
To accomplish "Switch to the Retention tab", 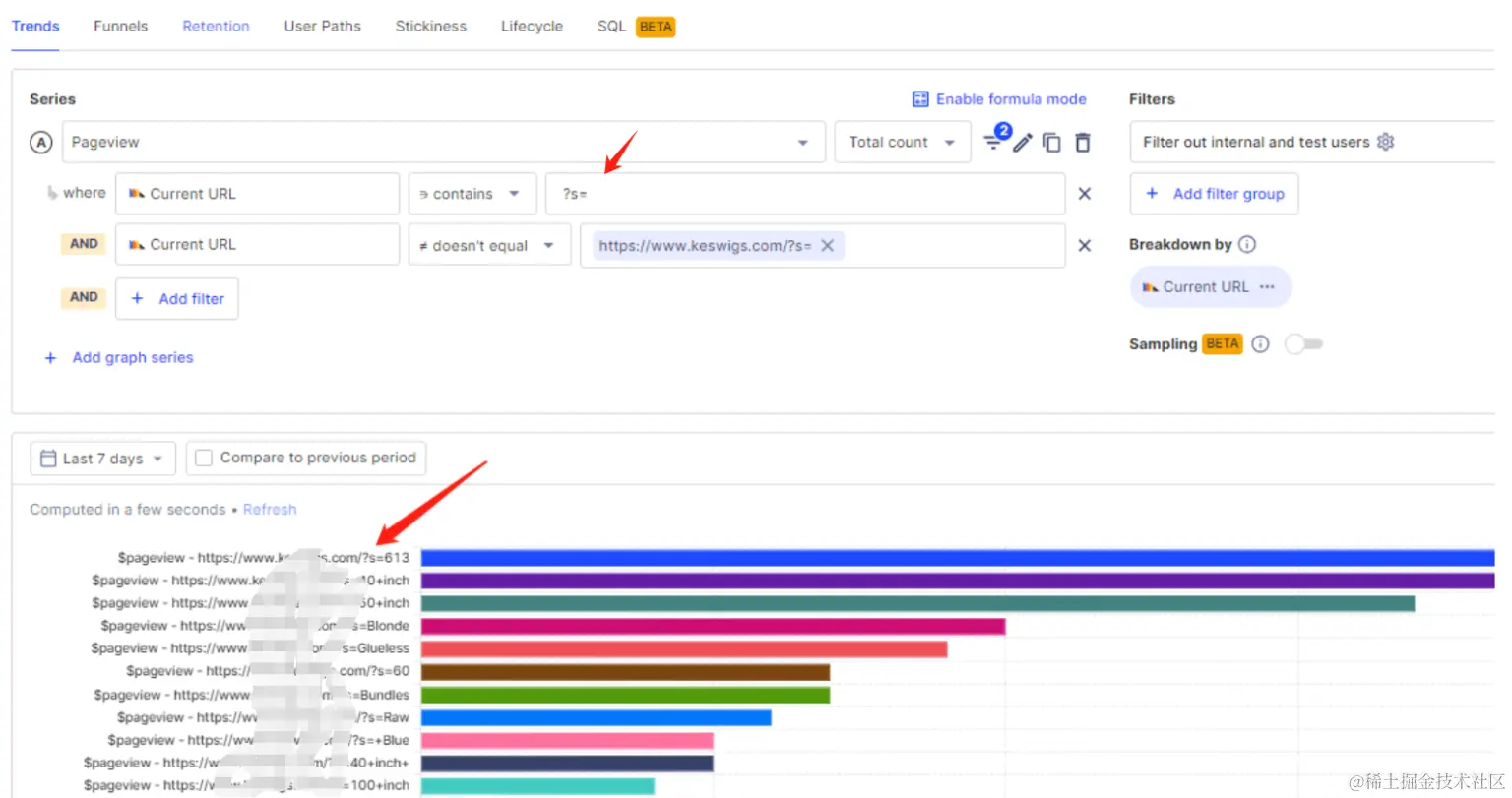I will click(x=216, y=26).
